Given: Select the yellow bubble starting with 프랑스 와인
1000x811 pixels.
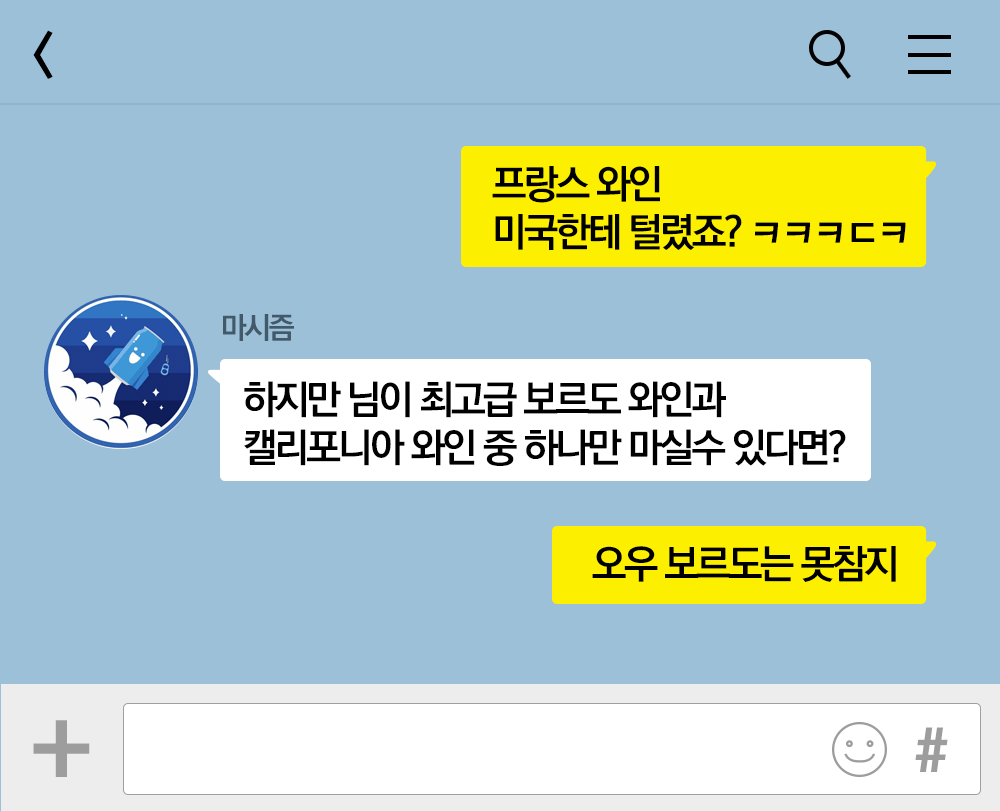Looking at the screenshot, I should tap(693, 207).
